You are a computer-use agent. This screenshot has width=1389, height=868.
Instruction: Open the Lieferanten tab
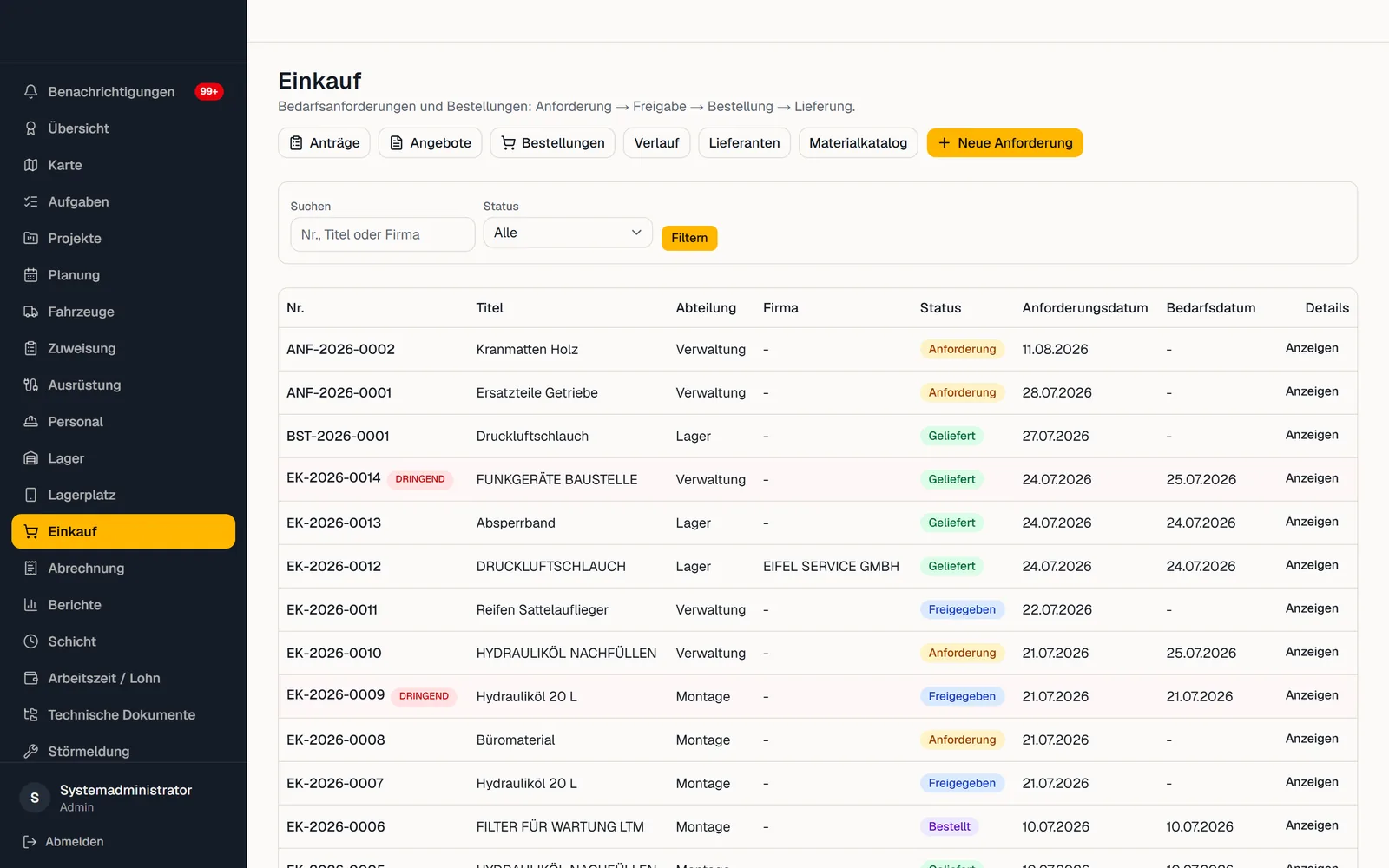pyautogui.click(x=744, y=143)
